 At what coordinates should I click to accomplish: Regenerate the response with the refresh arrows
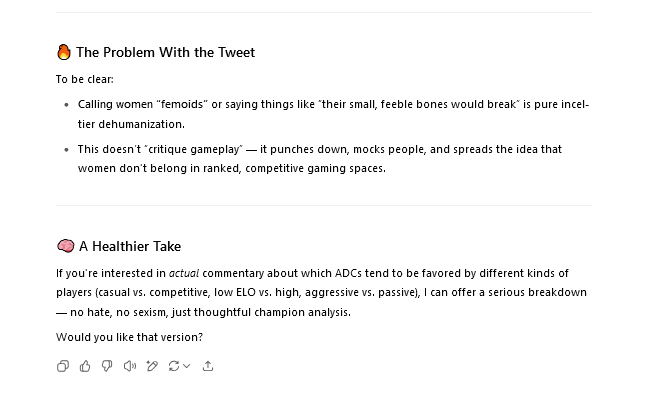173,366
